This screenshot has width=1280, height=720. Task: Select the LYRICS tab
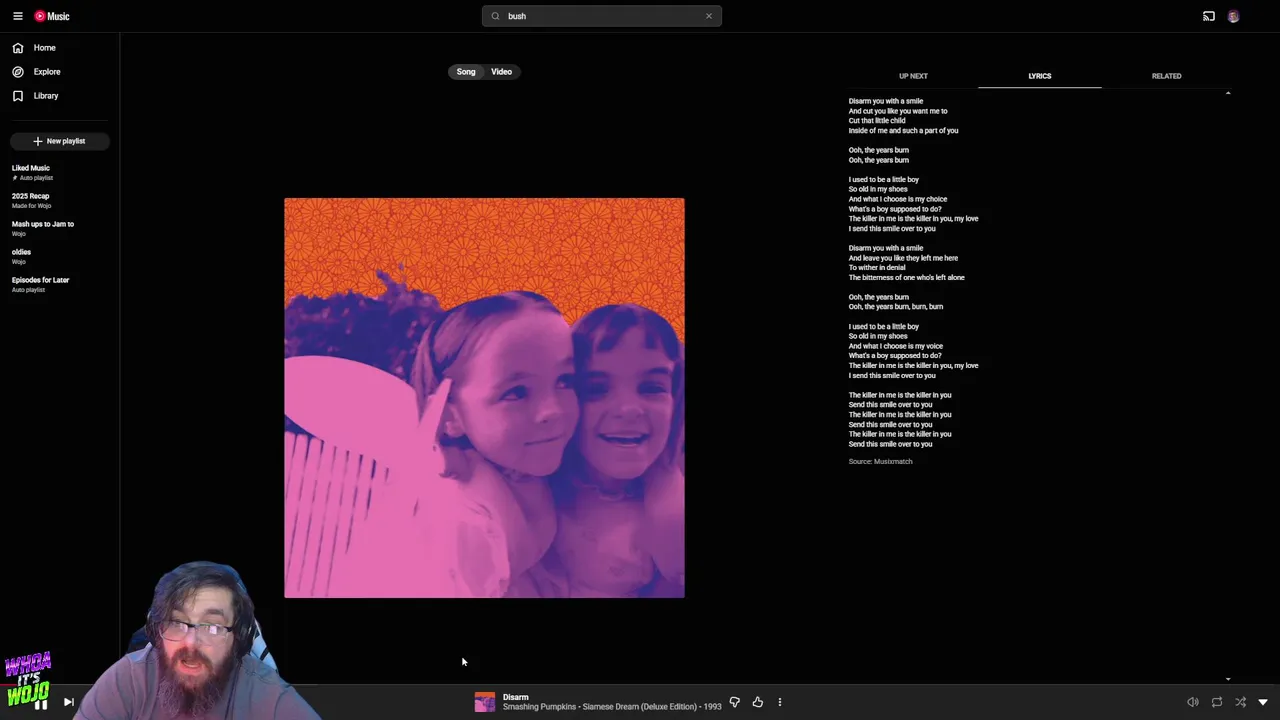point(1040,76)
